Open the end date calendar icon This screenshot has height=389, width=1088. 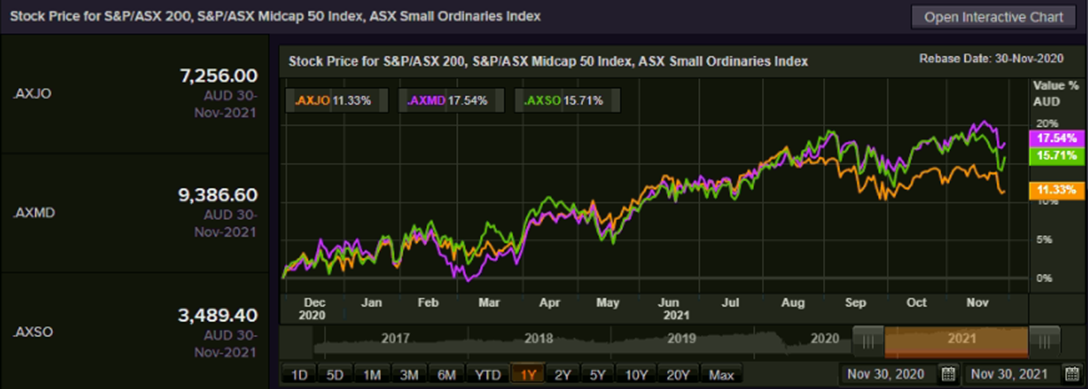point(1073,374)
